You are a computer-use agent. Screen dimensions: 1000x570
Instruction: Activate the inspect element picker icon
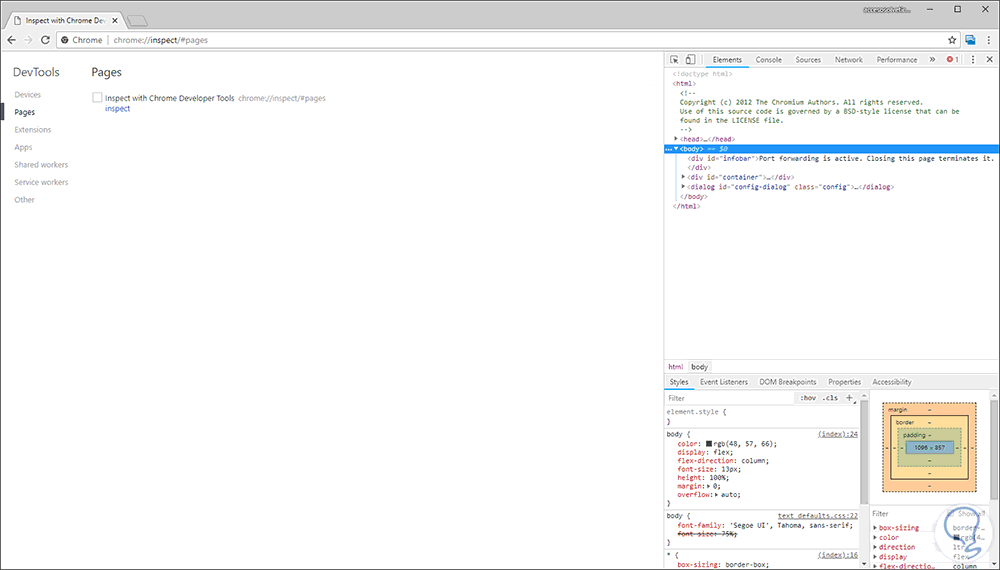(x=675, y=60)
